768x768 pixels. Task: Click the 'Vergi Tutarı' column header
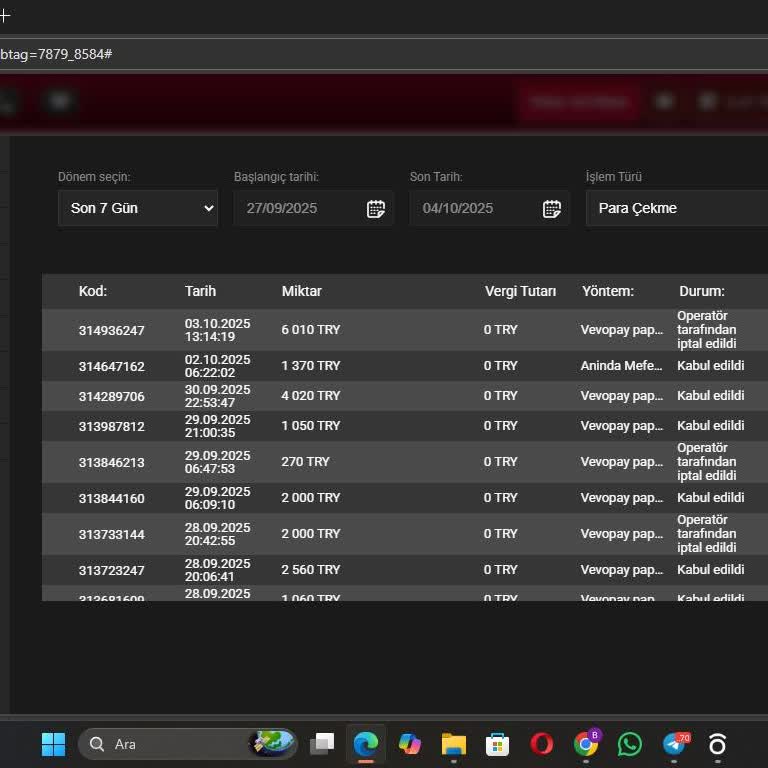pos(520,291)
